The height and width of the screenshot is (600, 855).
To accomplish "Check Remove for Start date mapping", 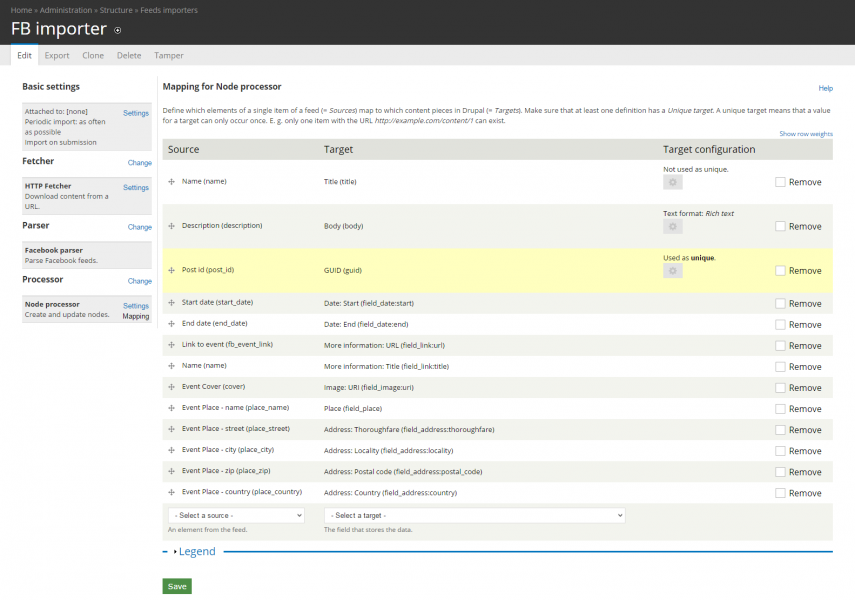I will 780,303.
